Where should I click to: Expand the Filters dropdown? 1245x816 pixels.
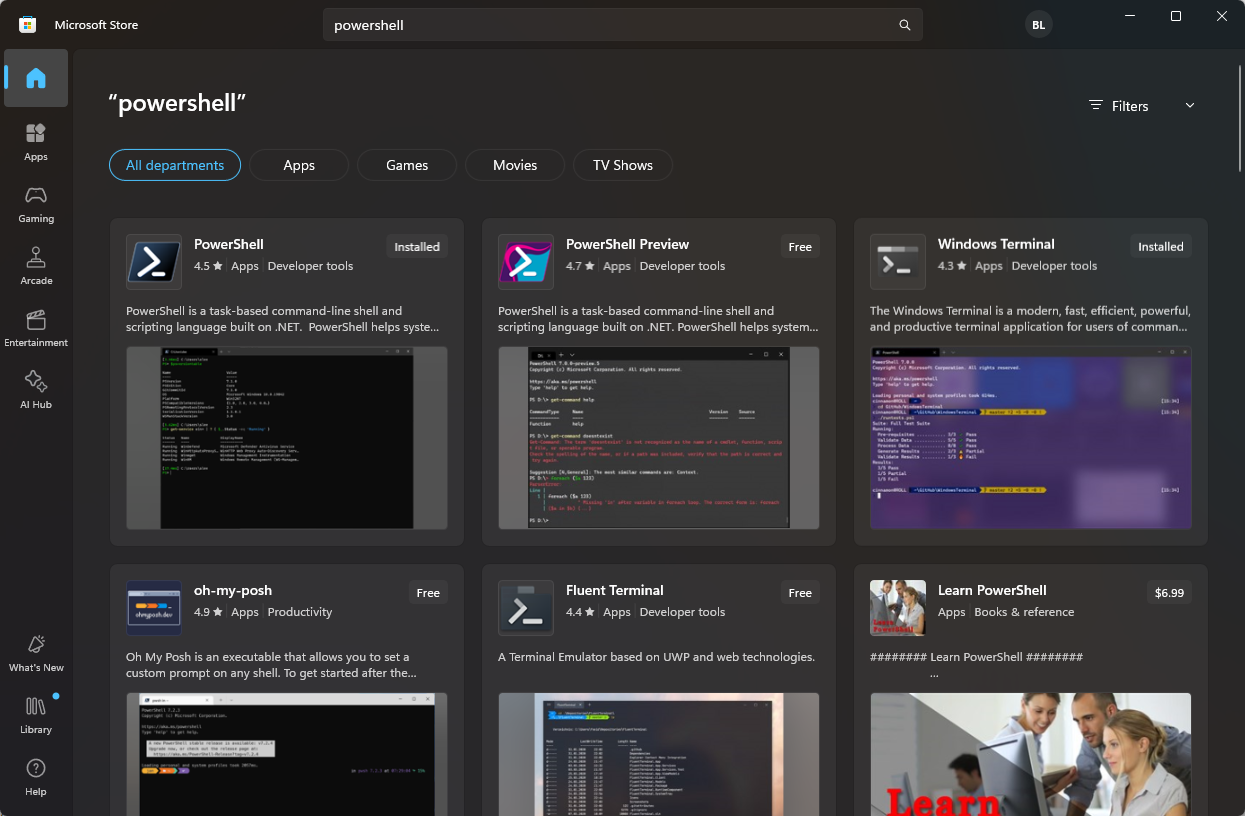point(1141,106)
